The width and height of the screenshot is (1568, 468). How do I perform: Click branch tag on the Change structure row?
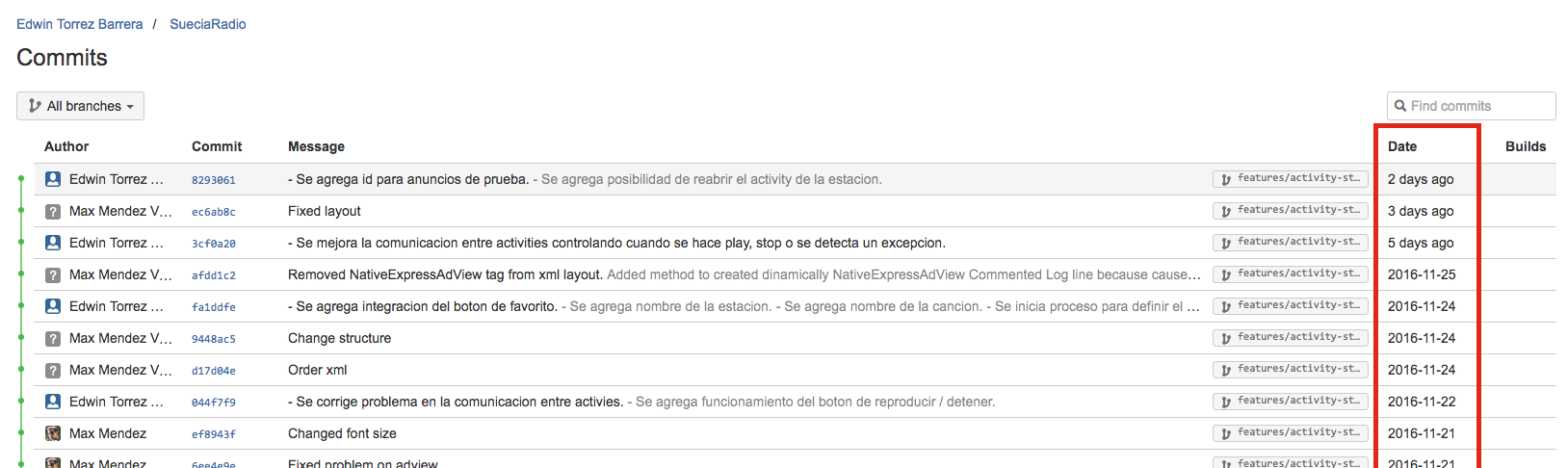coord(1290,337)
